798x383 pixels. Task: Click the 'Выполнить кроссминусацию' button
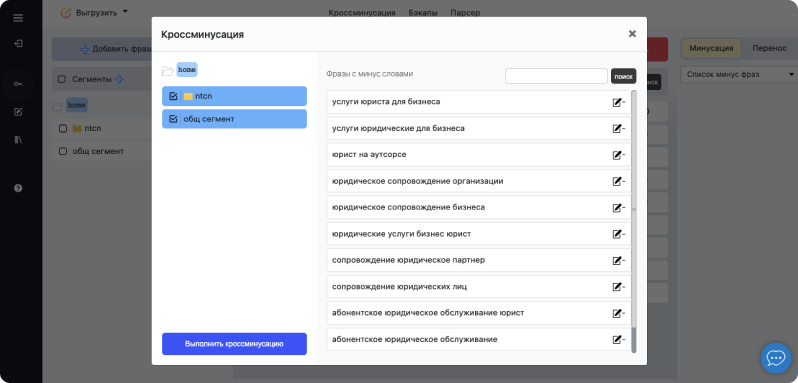(234, 344)
